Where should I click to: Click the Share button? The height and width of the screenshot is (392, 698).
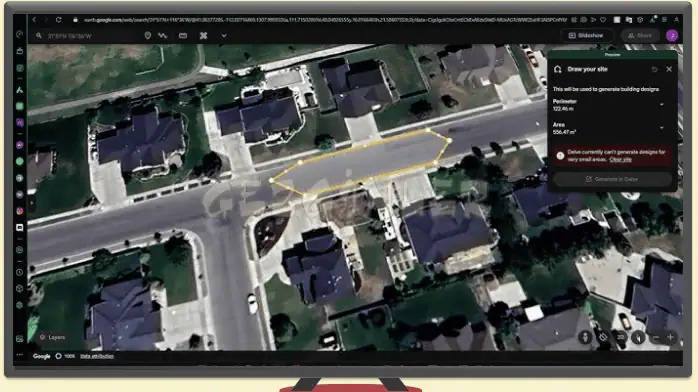(x=640, y=36)
